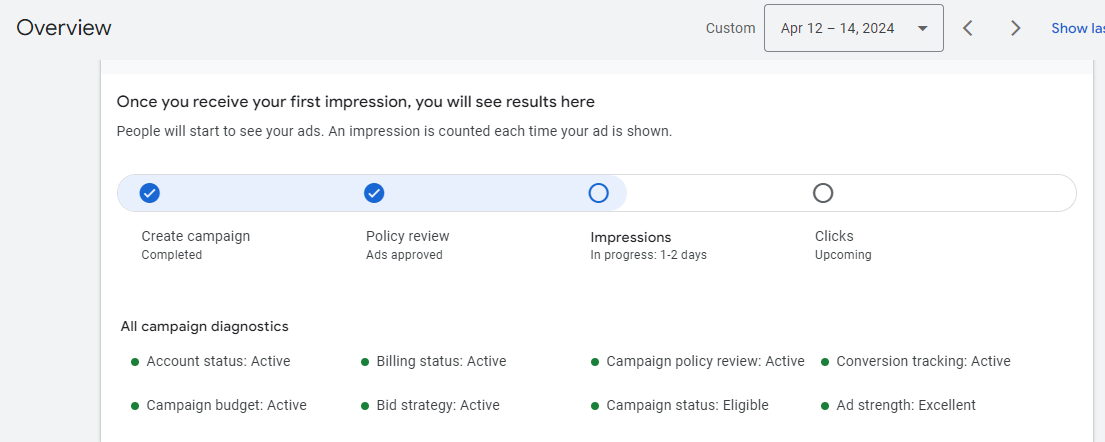Select the Impressions in-progress step circle
Viewport: 1105px width, 442px height.
[x=598, y=193]
